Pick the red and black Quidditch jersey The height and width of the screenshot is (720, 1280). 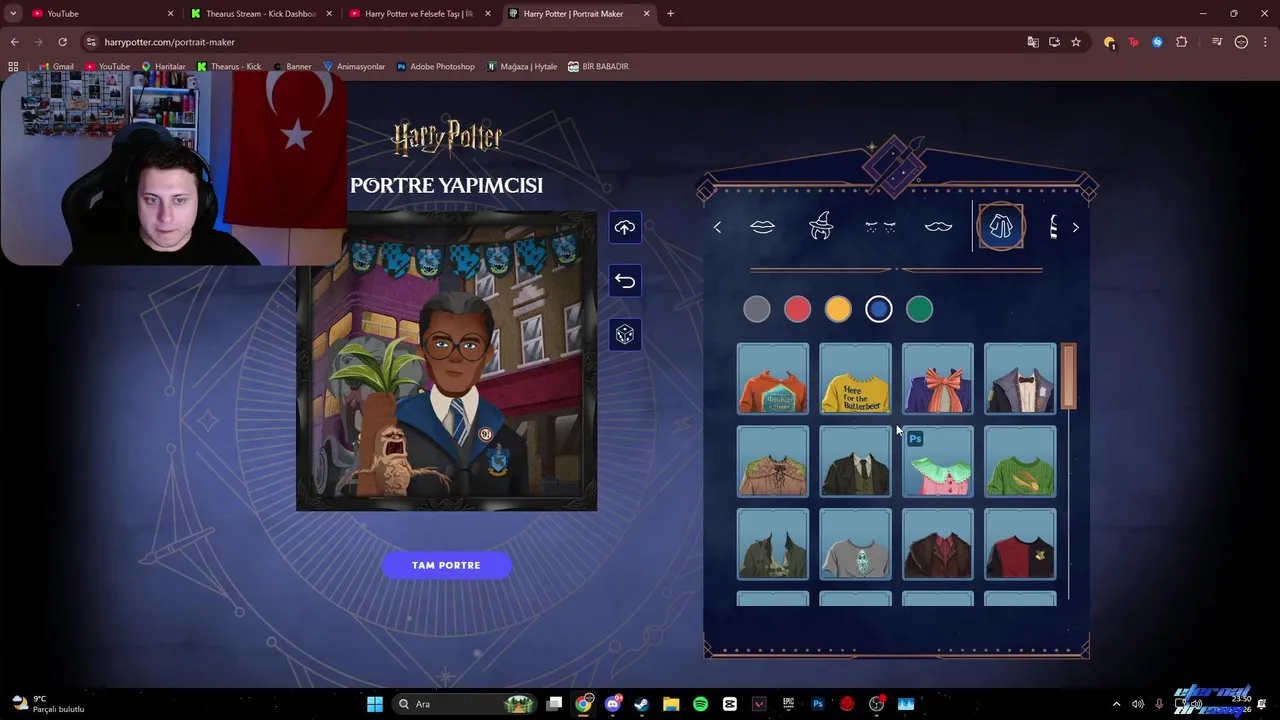[1020, 545]
